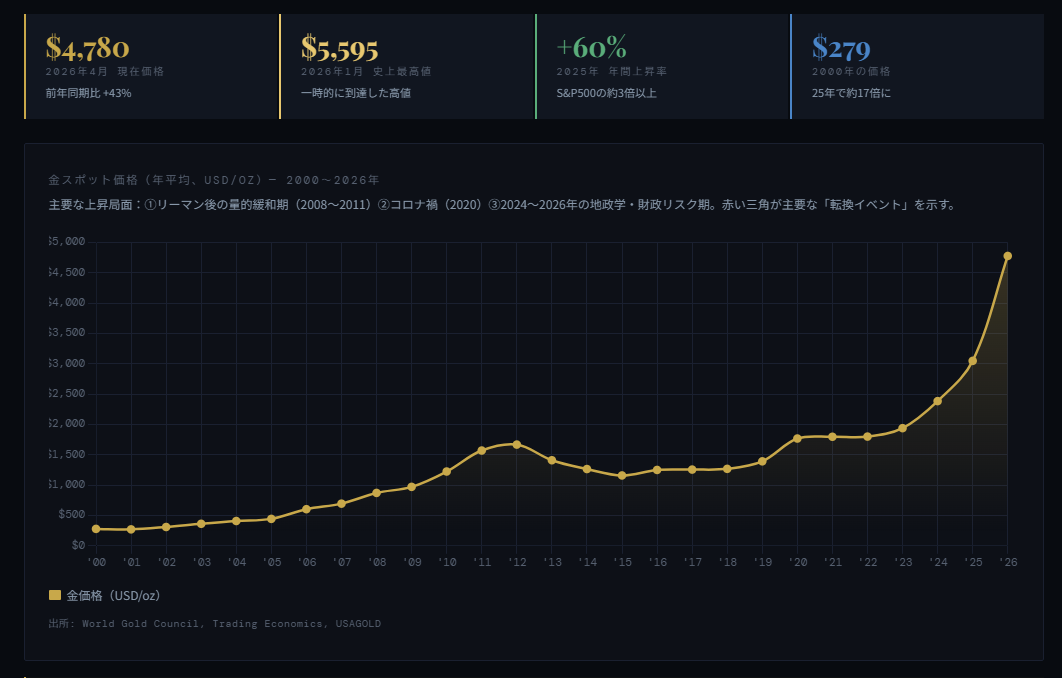Click the 2025 data point on chart

coord(972,361)
